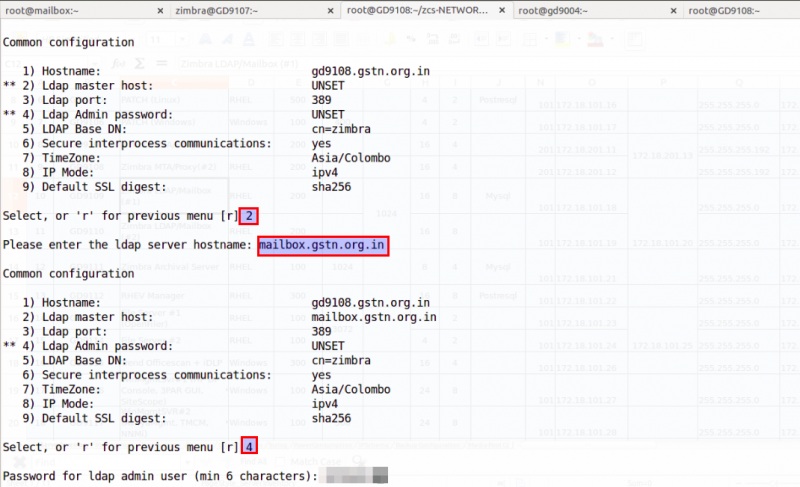Close the root@mailbox:~ tab
The image size is (800, 487).
click(160, 11)
